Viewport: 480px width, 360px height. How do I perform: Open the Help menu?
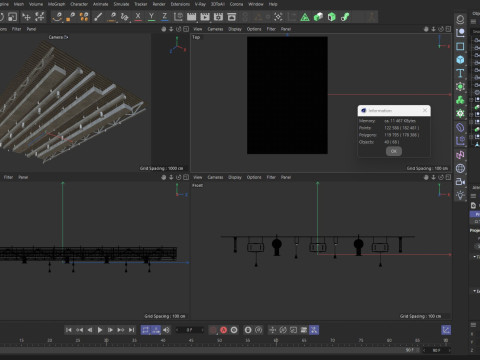pyautogui.click(x=273, y=4)
